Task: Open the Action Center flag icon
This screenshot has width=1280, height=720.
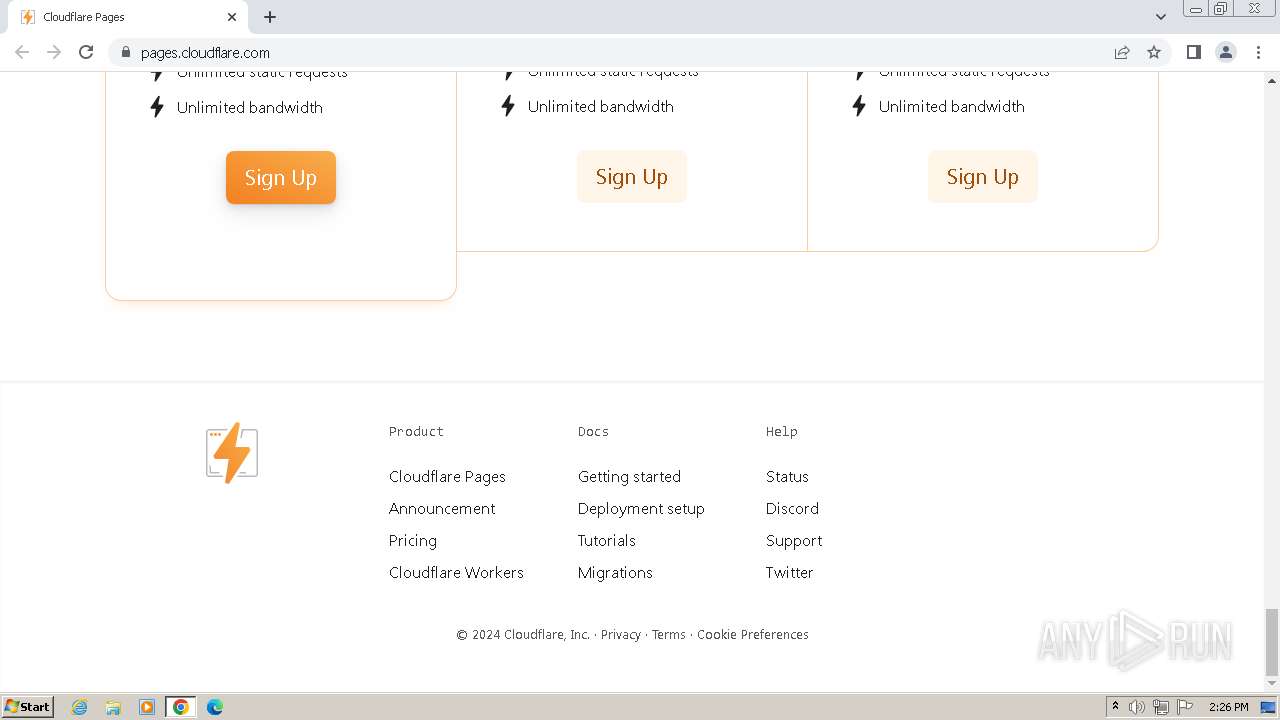Action: point(1185,707)
